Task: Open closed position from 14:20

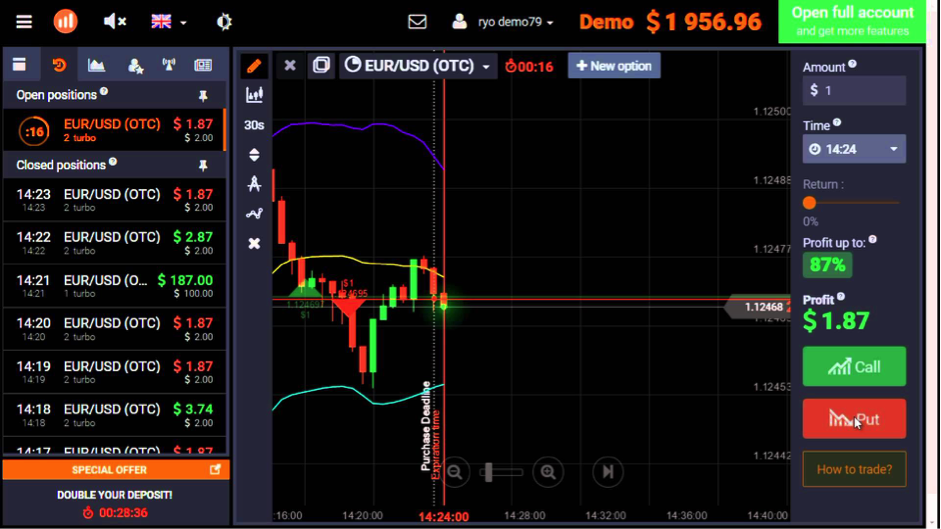Action: point(114,328)
